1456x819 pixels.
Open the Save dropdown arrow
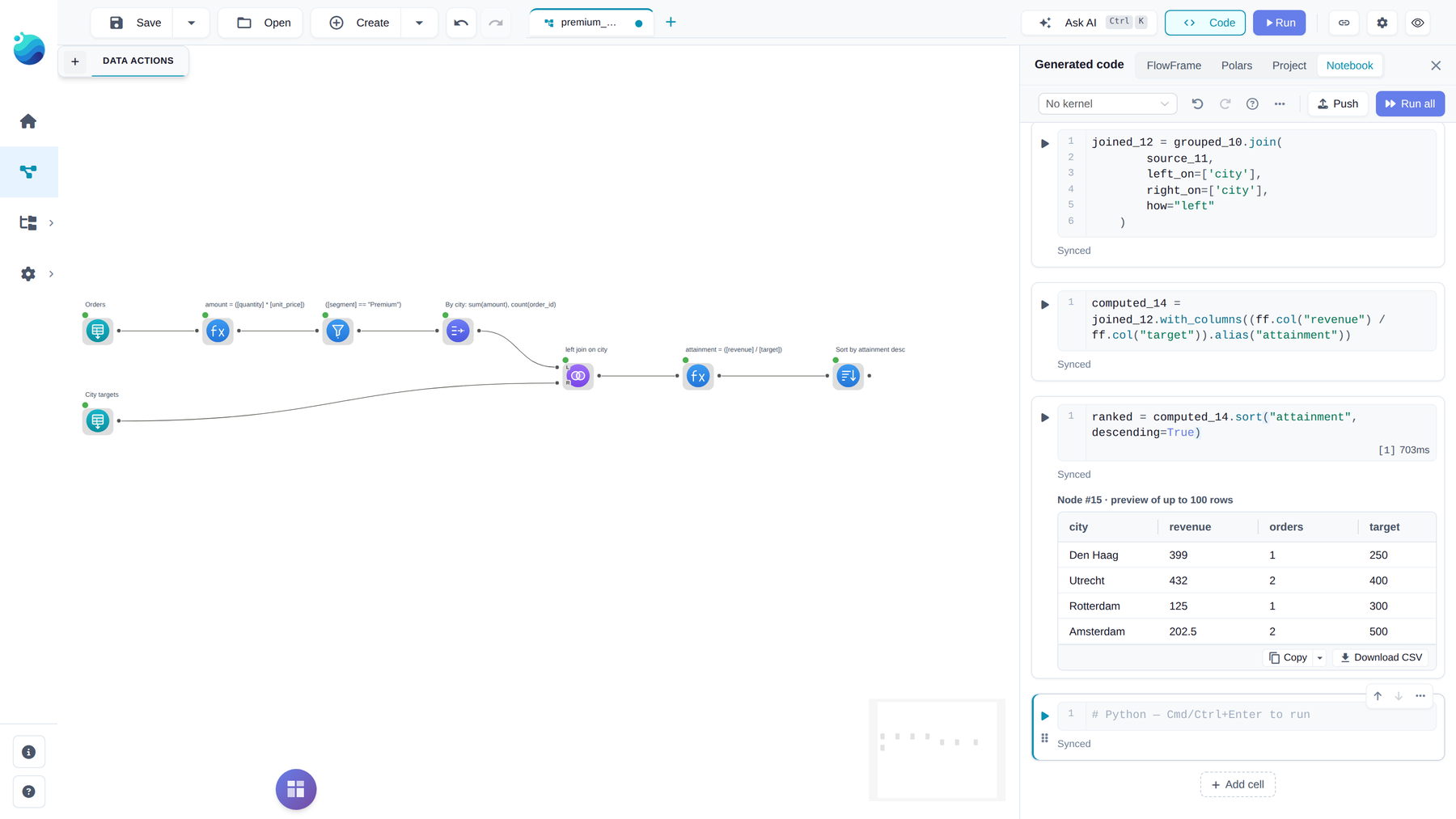point(192,23)
